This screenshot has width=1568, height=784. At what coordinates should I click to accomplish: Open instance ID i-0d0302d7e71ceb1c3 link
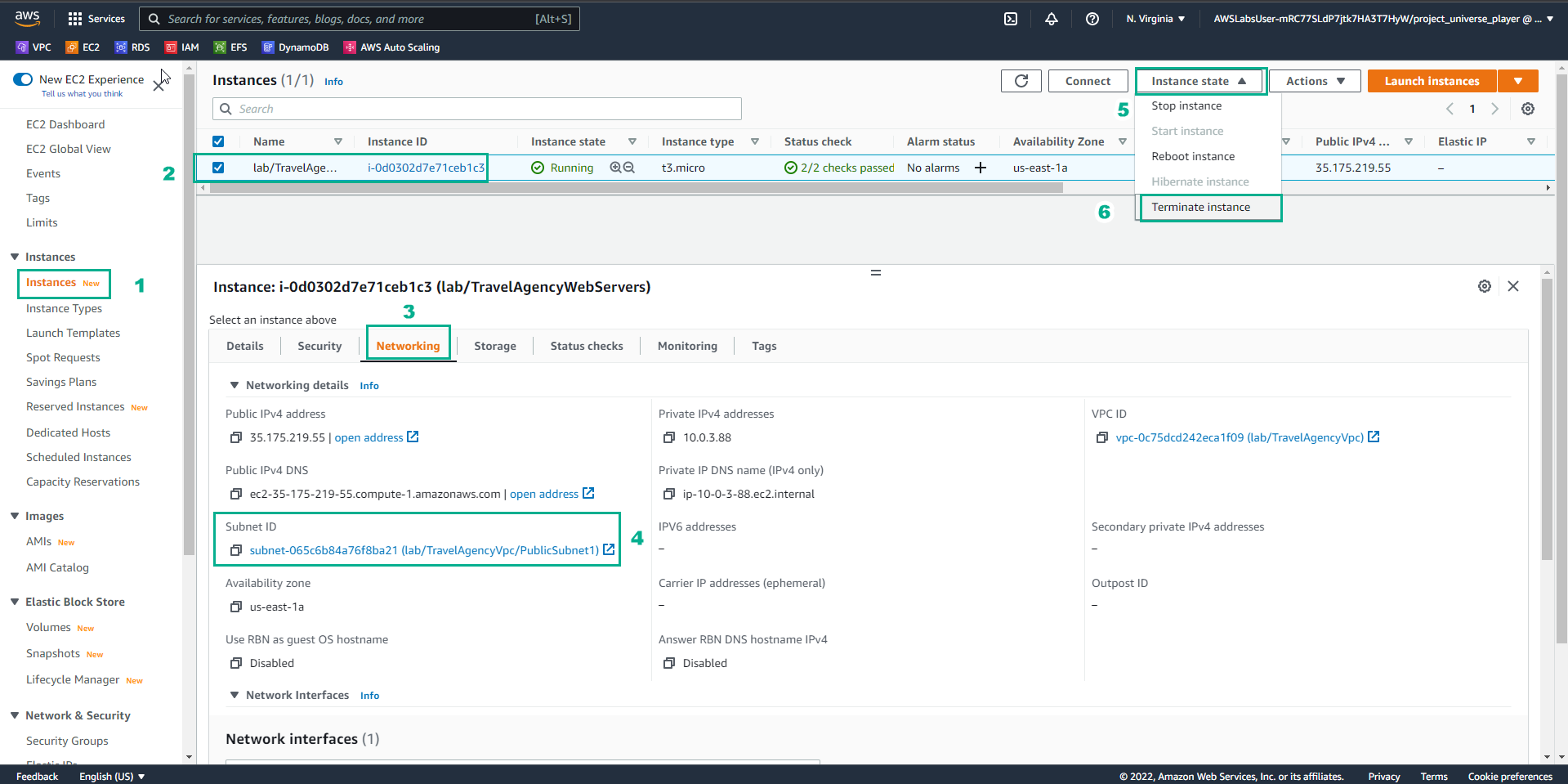click(x=426, y=168)
